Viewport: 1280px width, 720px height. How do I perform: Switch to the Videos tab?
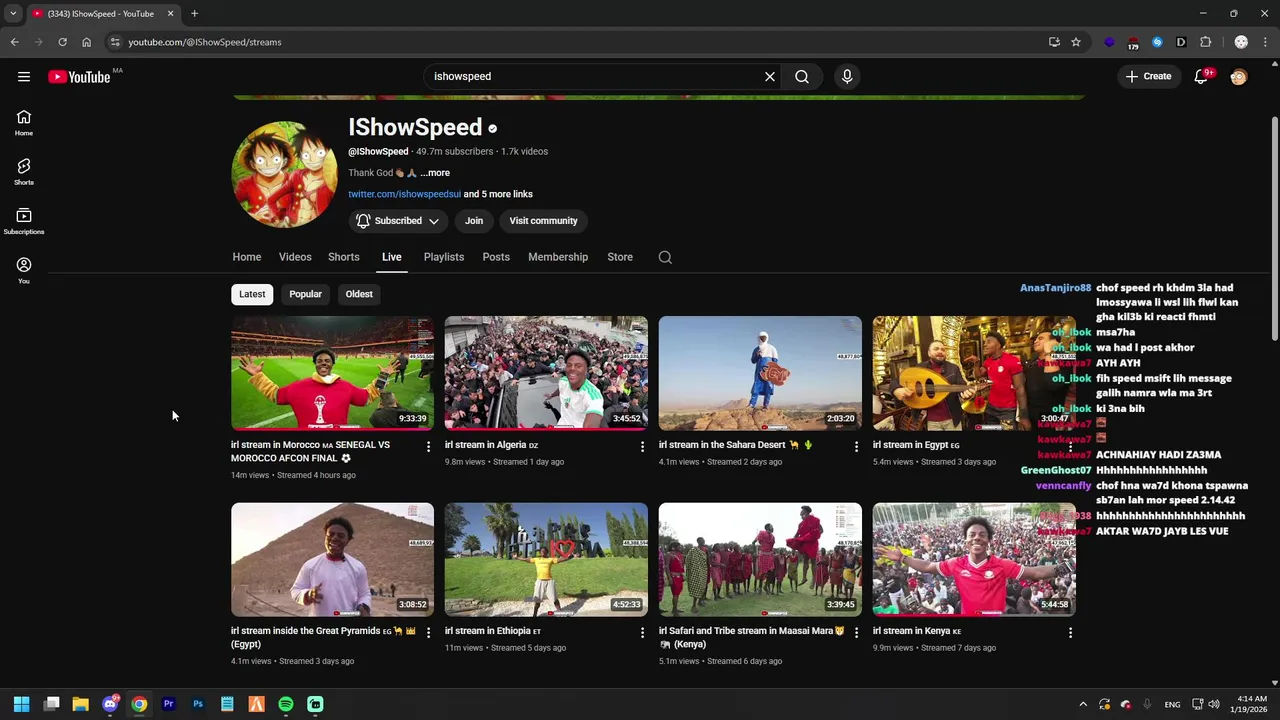295,257
